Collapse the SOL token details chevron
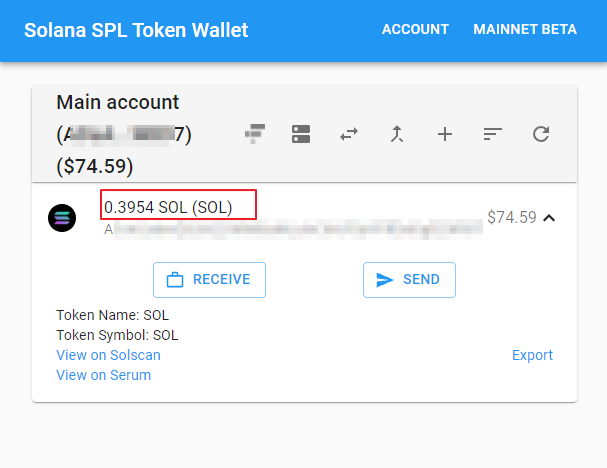The height and width of the screenshot is (468, 607). click(x=549, y=218)
